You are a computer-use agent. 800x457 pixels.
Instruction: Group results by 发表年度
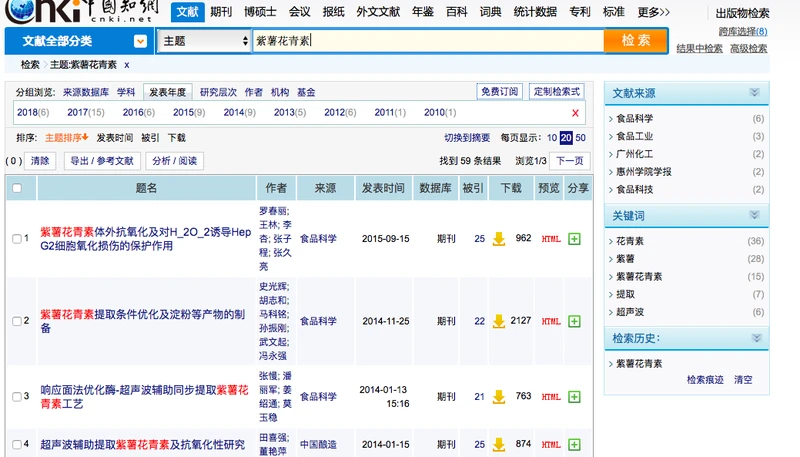[167, 92]
